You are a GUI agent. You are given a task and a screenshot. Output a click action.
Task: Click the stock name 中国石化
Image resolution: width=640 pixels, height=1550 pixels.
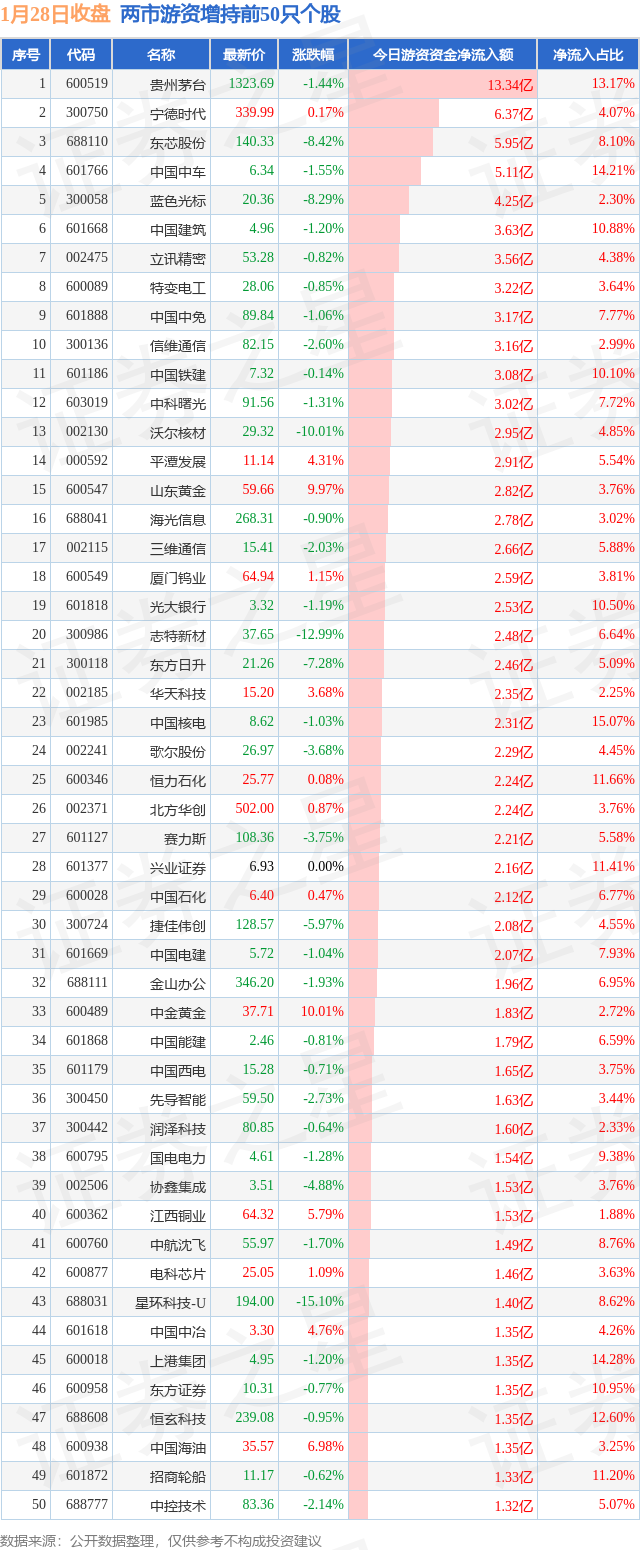(178, 897)
